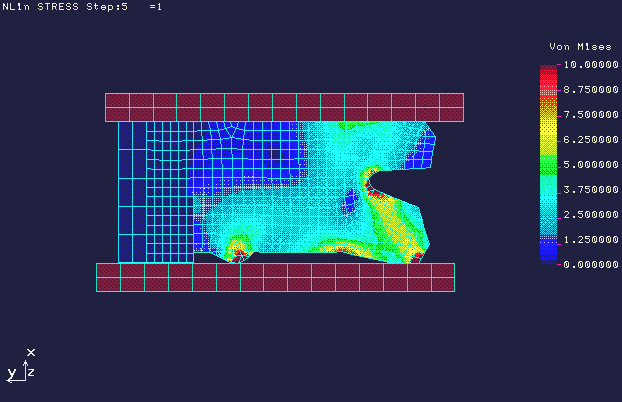Click the high-stress notch tip in the mesh

tap(371, 186)
